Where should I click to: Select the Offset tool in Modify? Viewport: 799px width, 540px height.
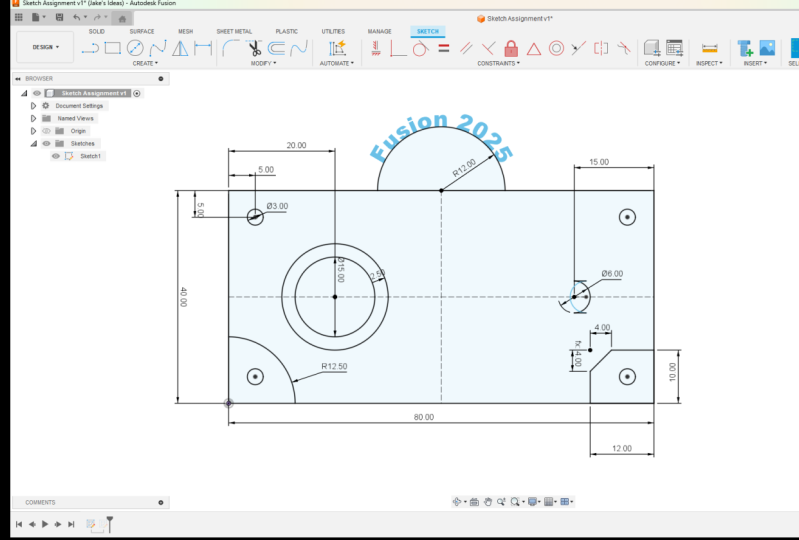(276, 48)
